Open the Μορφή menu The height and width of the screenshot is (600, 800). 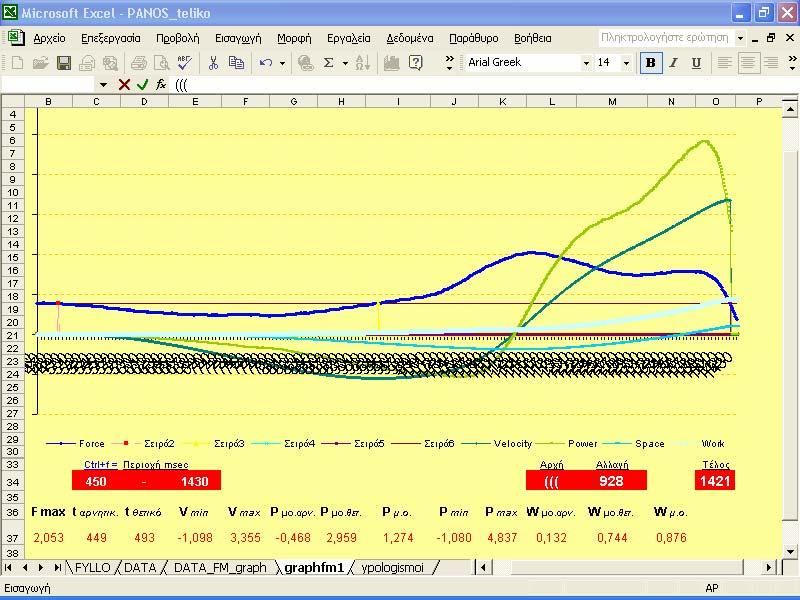pyautogui.click(x=294, y=38)
